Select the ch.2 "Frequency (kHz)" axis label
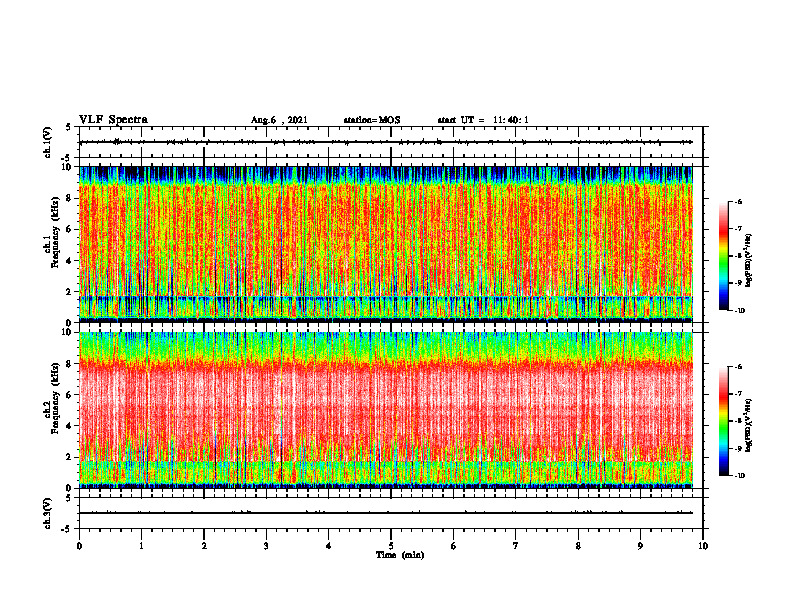 click(x=55, y=398)
